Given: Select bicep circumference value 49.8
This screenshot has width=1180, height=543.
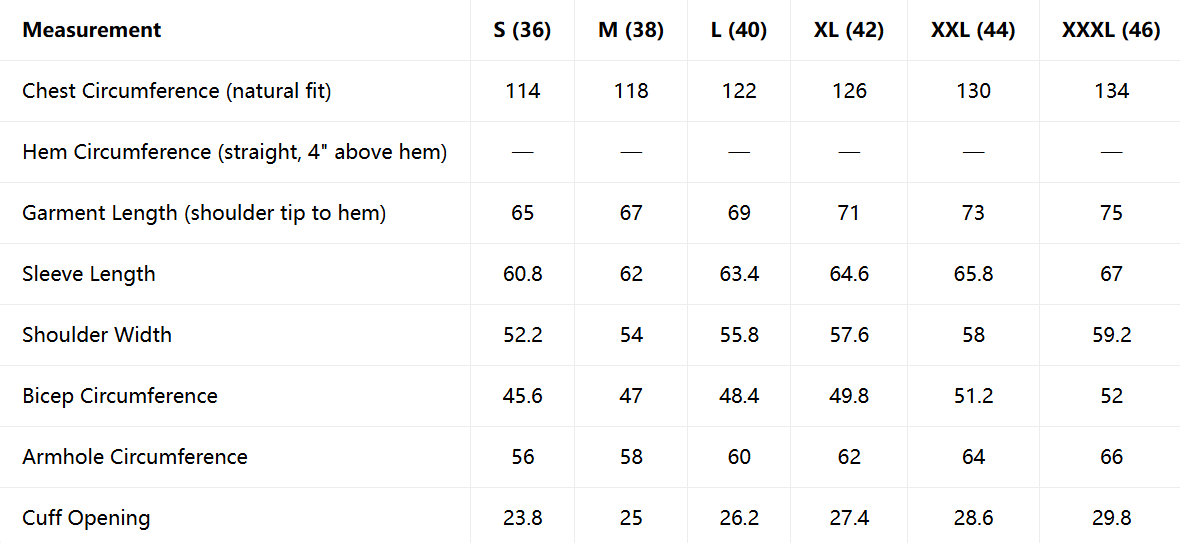Looking at the screenshot, I should (849, 396).
